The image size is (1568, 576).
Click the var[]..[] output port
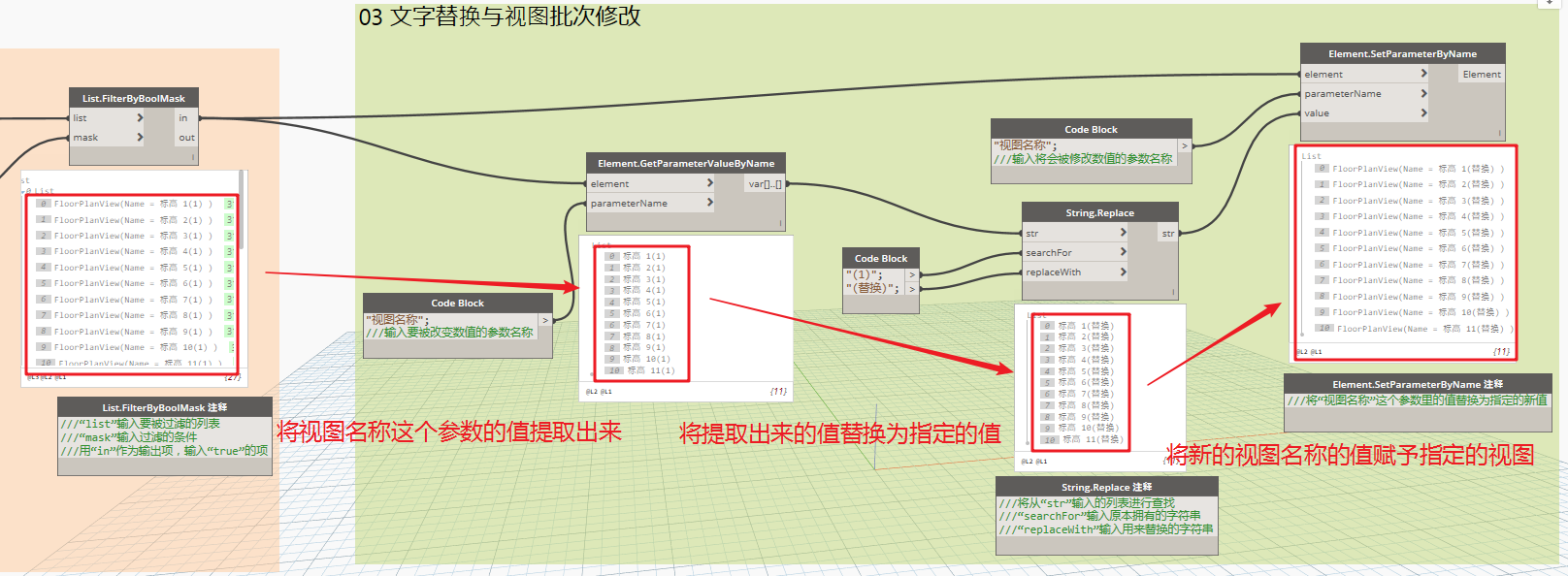pyautogui.click(x=765, y=183)
